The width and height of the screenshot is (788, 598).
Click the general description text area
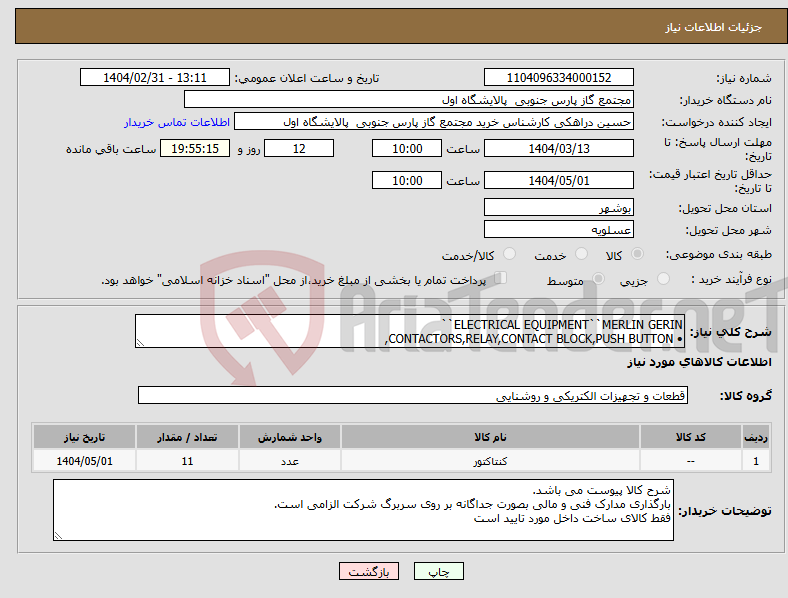pos(410,331)
